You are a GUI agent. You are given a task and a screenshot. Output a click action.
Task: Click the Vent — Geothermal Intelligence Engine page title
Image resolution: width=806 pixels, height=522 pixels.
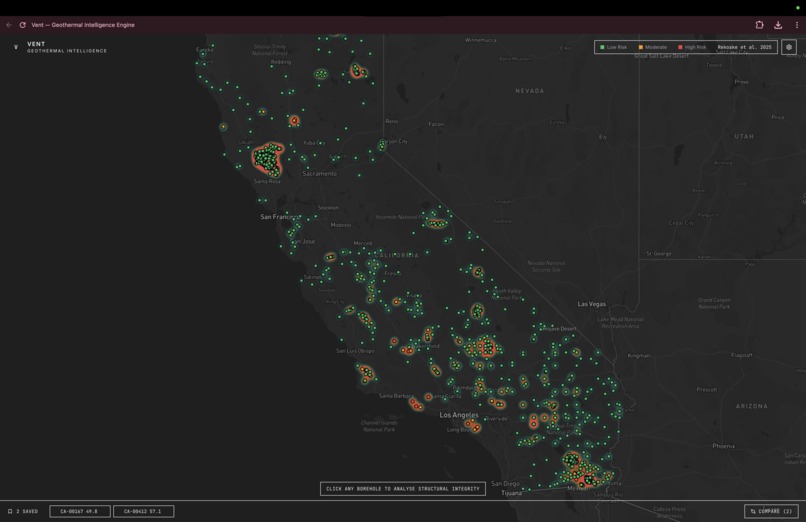83,25
